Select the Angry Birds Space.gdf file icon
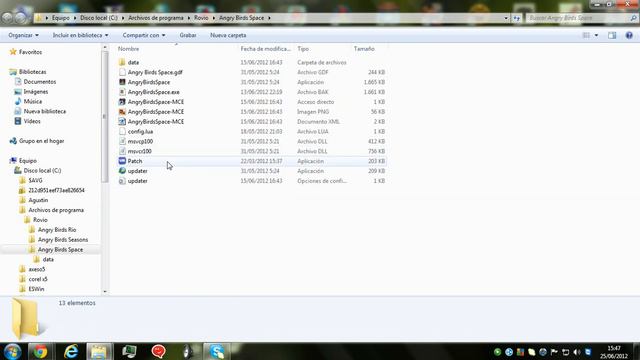The width and height of the screenshot is (640, 360). click(x=122, y=72)
